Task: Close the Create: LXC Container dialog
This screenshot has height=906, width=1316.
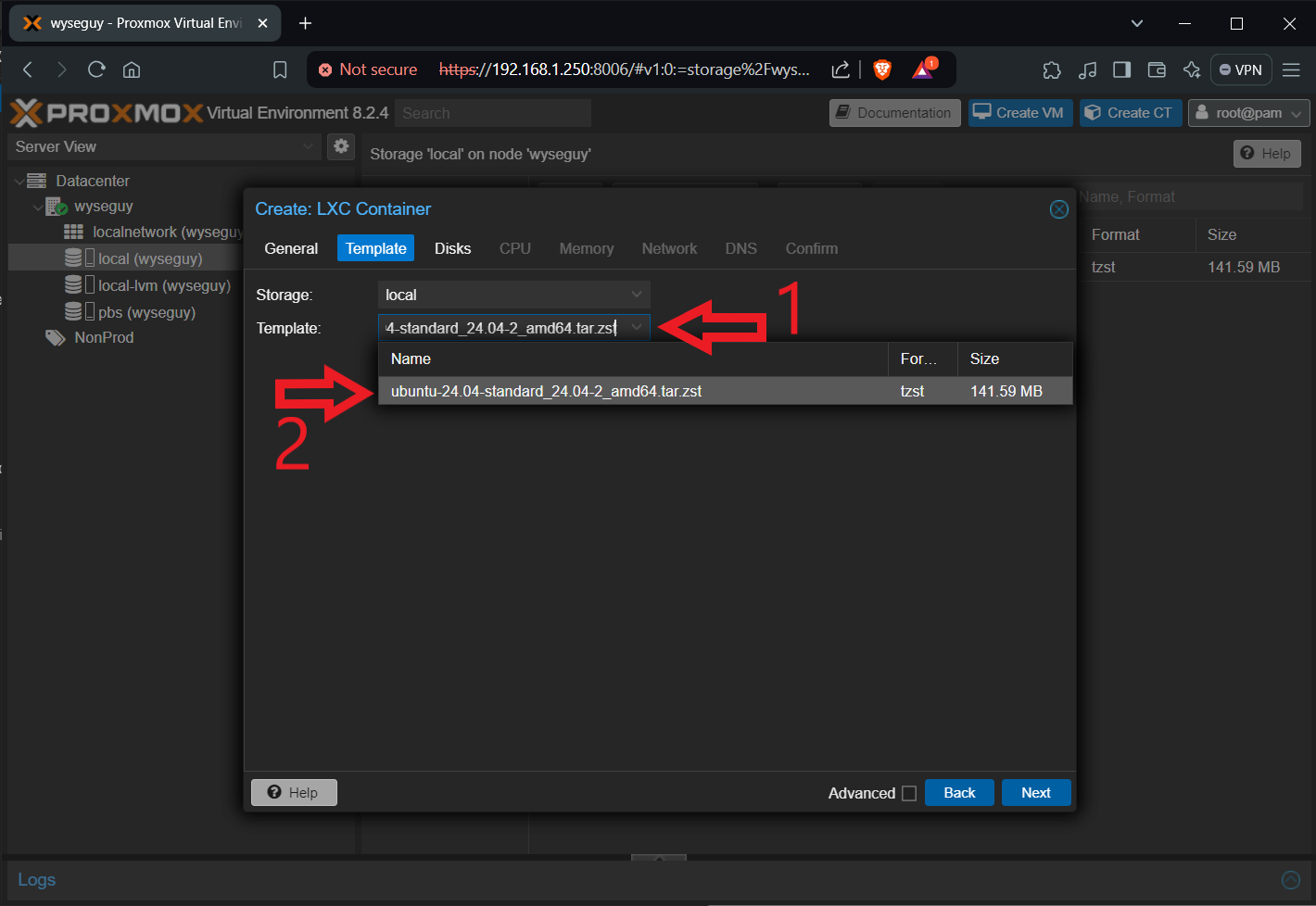Action: pos(1058,209)
